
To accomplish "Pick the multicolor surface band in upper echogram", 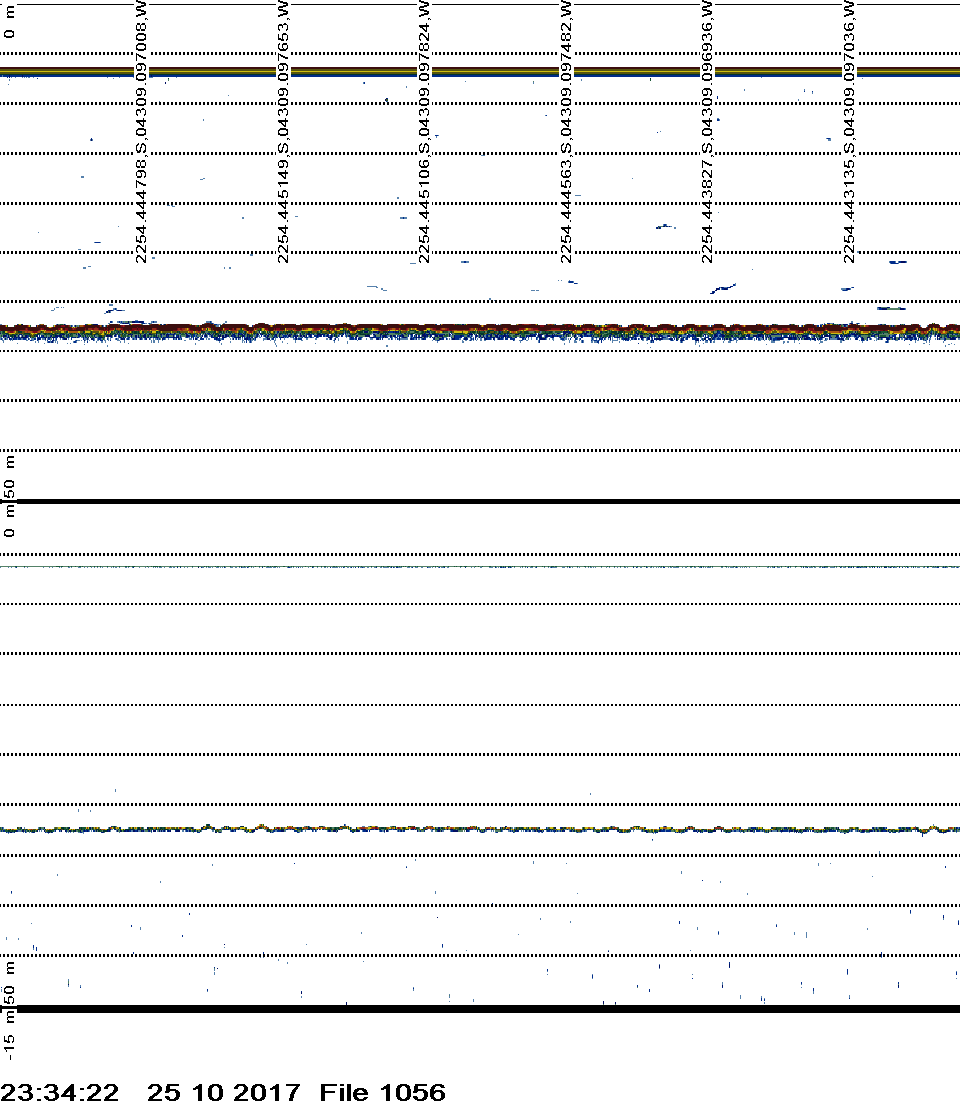I will point(480,71).
